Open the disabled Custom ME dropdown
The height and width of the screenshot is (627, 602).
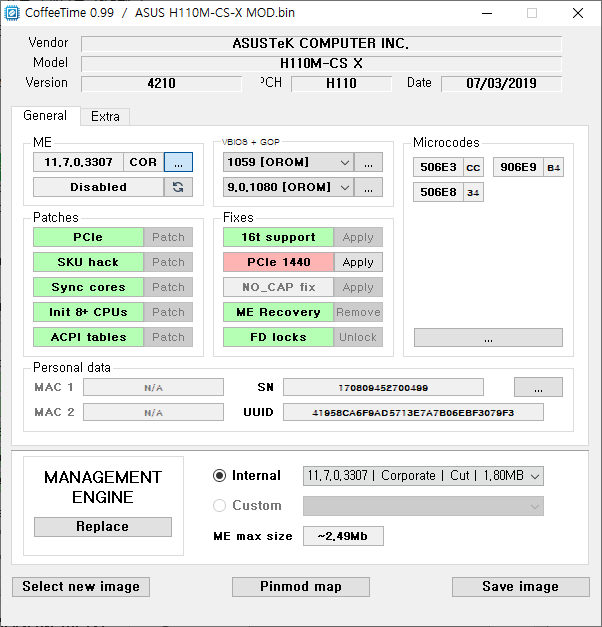(x=423, y=506)
